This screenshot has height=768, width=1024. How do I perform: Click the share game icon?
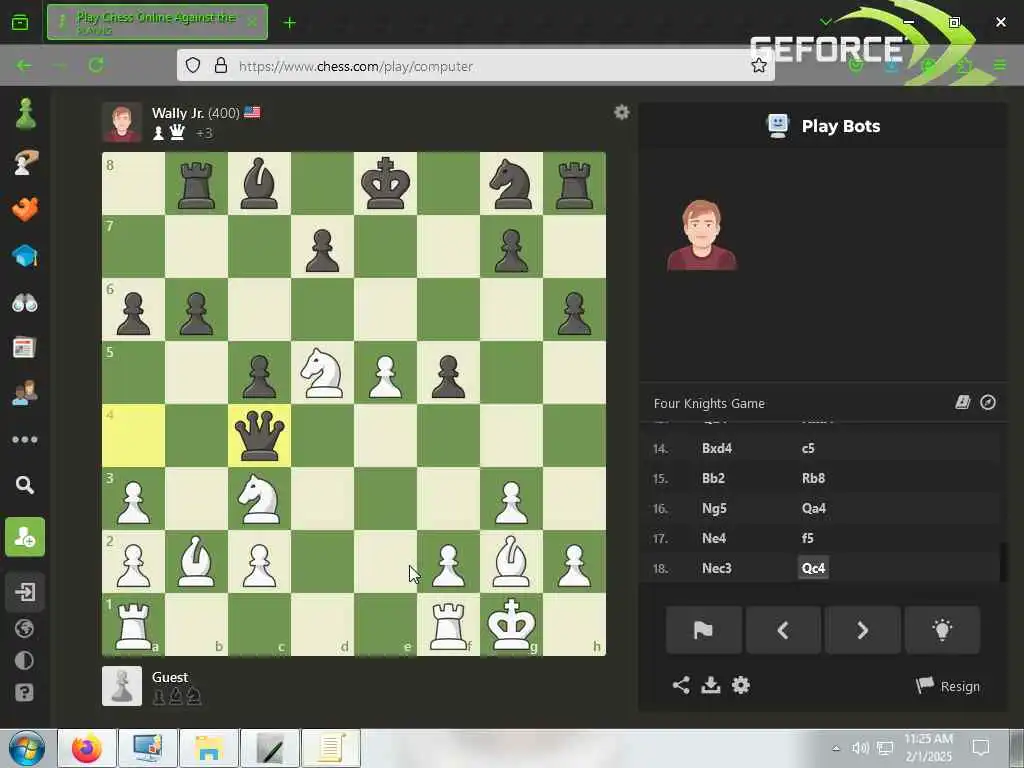(x=681, y=685)
